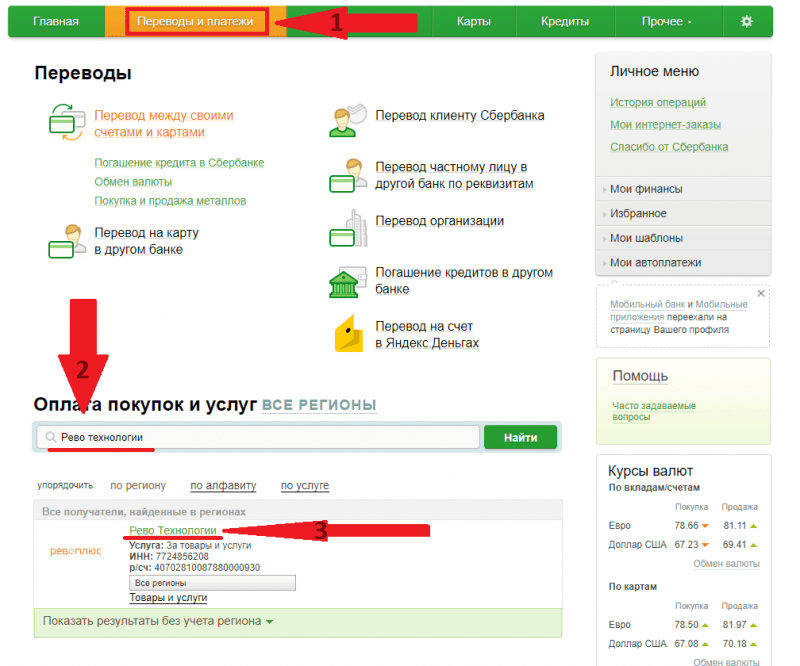Click the green bank icon for Погашение кредитов
The width and height of the screenshot is (800, 666).
[x=348, y=282]
